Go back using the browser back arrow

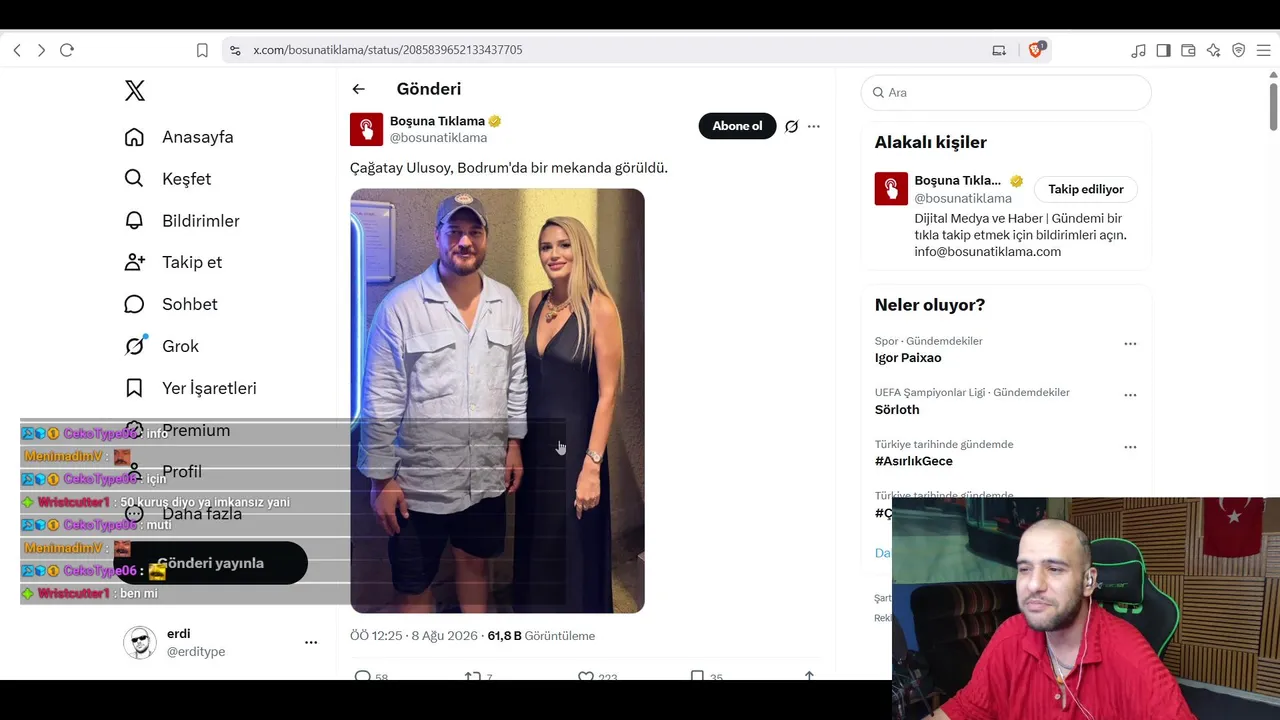coord(17,50)
